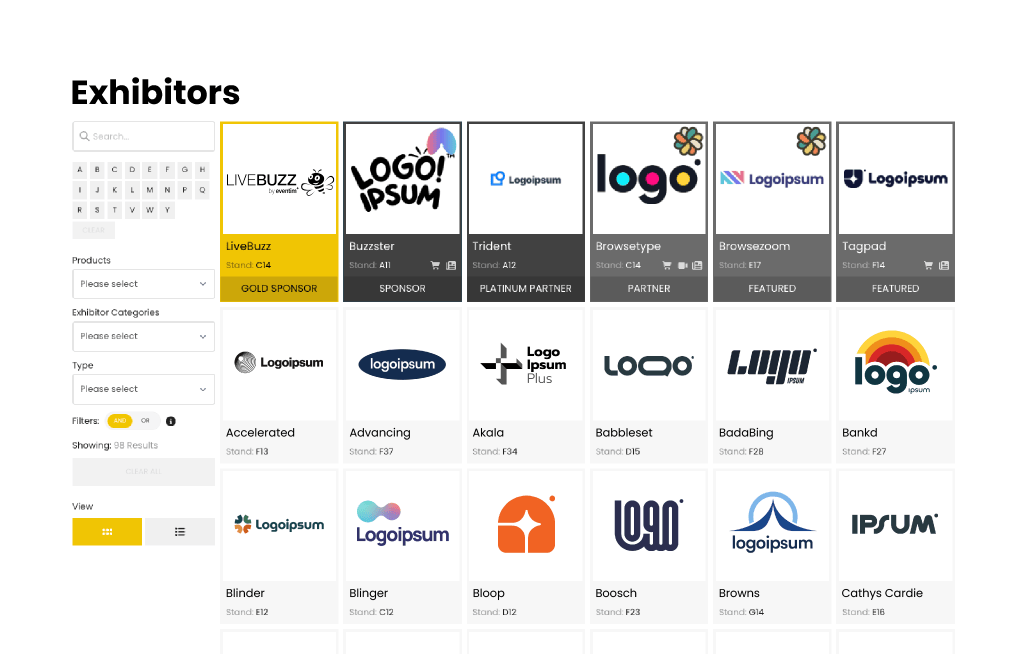
Task: Open Buzzster's news article icon
Action: tap(451, 265)
